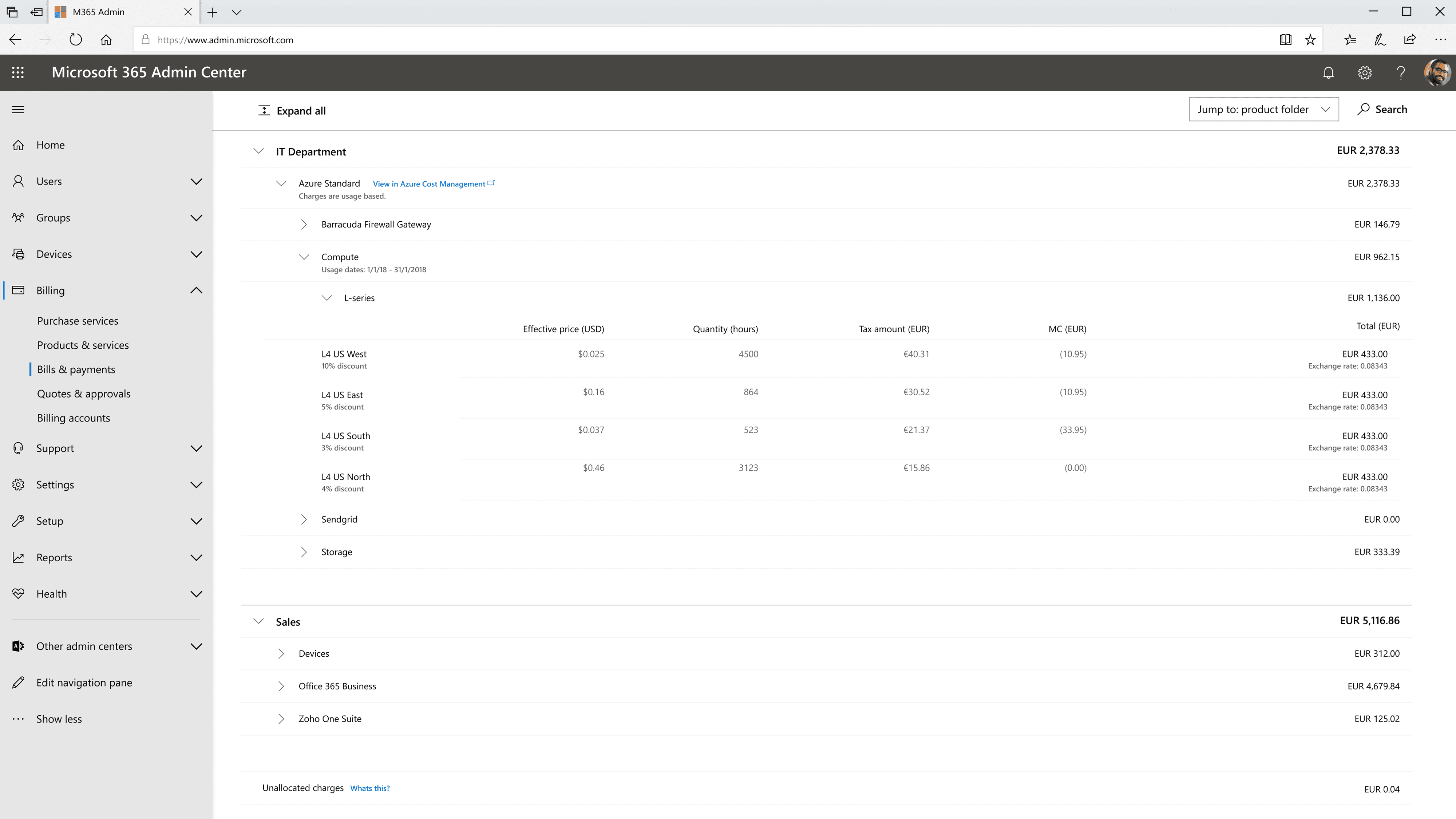The image size is (1456, 819).
Task: Click Expand all
Action: (x=292, y=111)
